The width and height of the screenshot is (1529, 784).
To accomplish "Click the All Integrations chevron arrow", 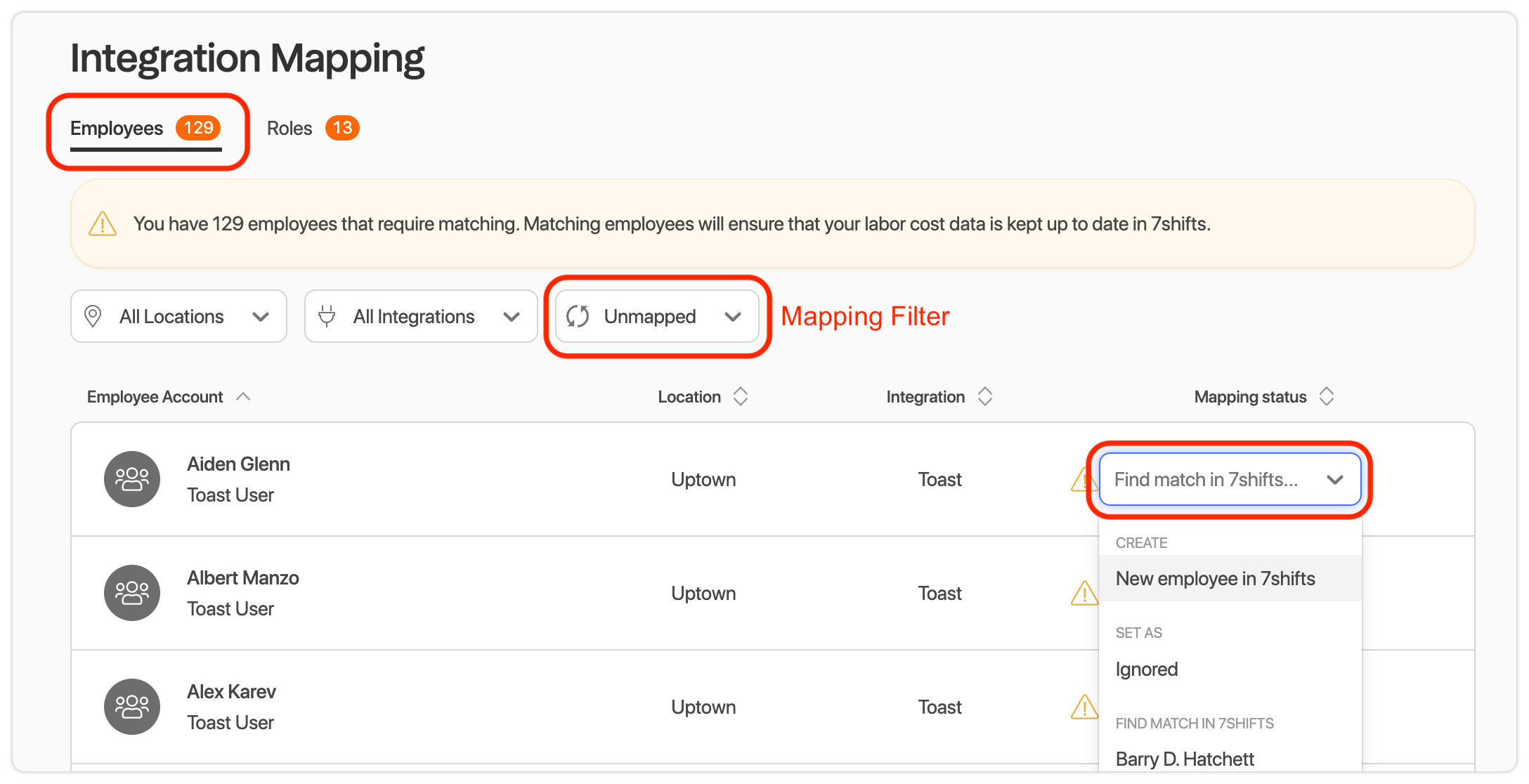I will coord(512,317).
